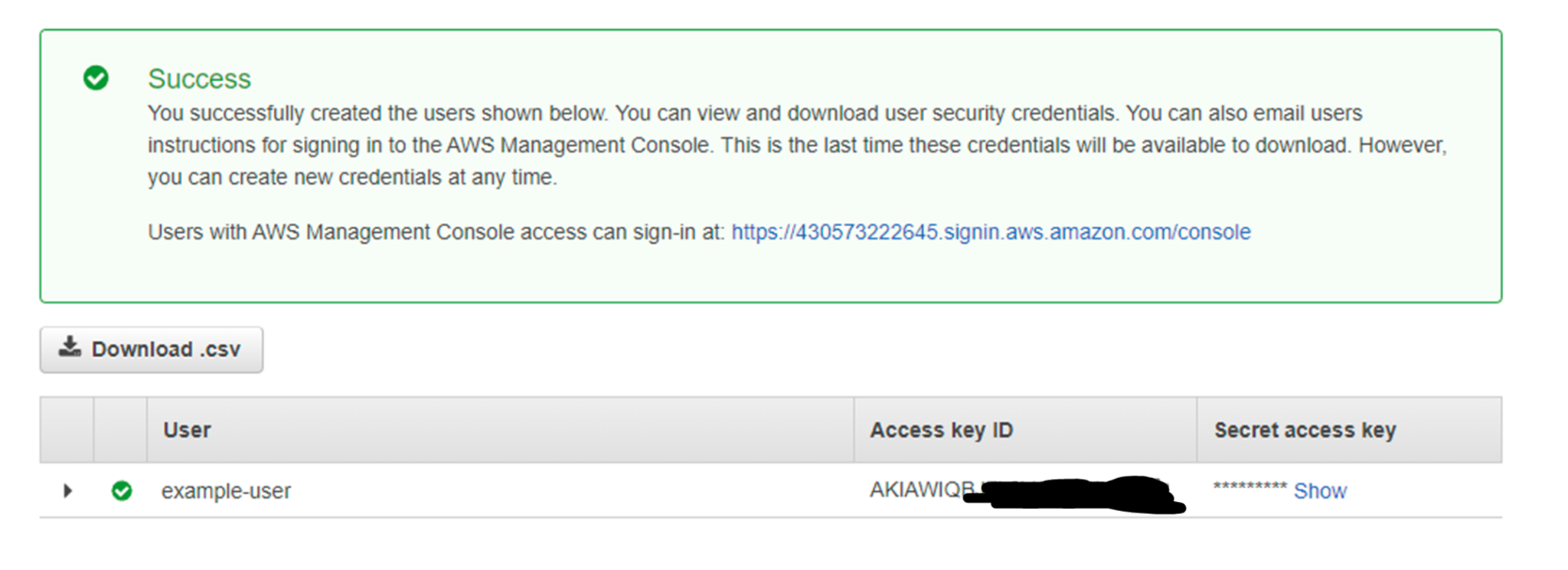Screen dimensions: 1568x570
Task: Click the download arrow icon beside Download .csv
Action: click(70, 347)
